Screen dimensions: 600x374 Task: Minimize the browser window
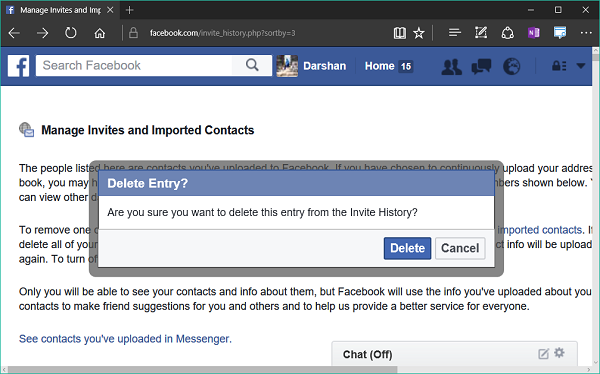530,10
